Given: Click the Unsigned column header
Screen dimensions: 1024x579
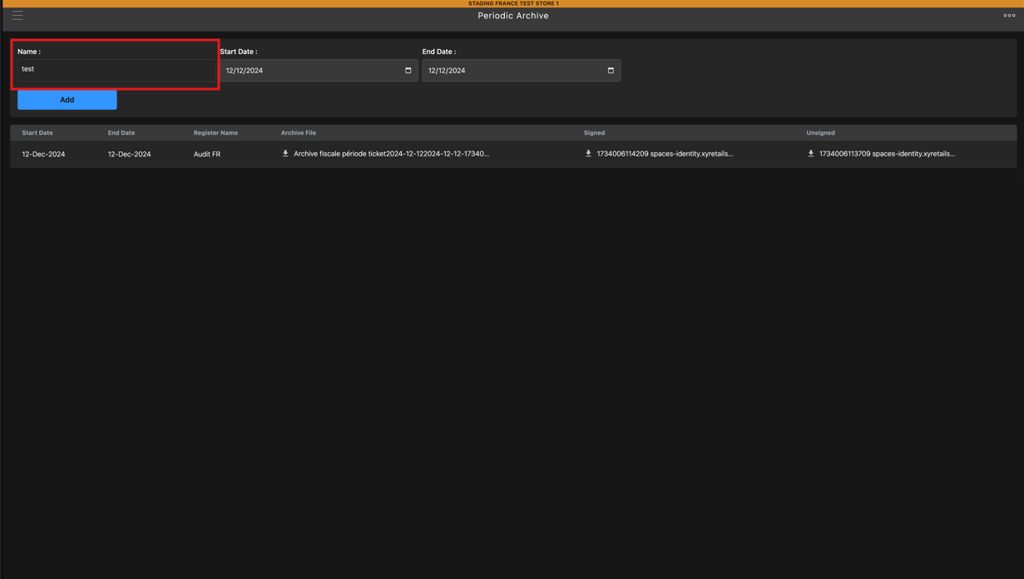Looking at the screenshot, I should coord(820,133).
